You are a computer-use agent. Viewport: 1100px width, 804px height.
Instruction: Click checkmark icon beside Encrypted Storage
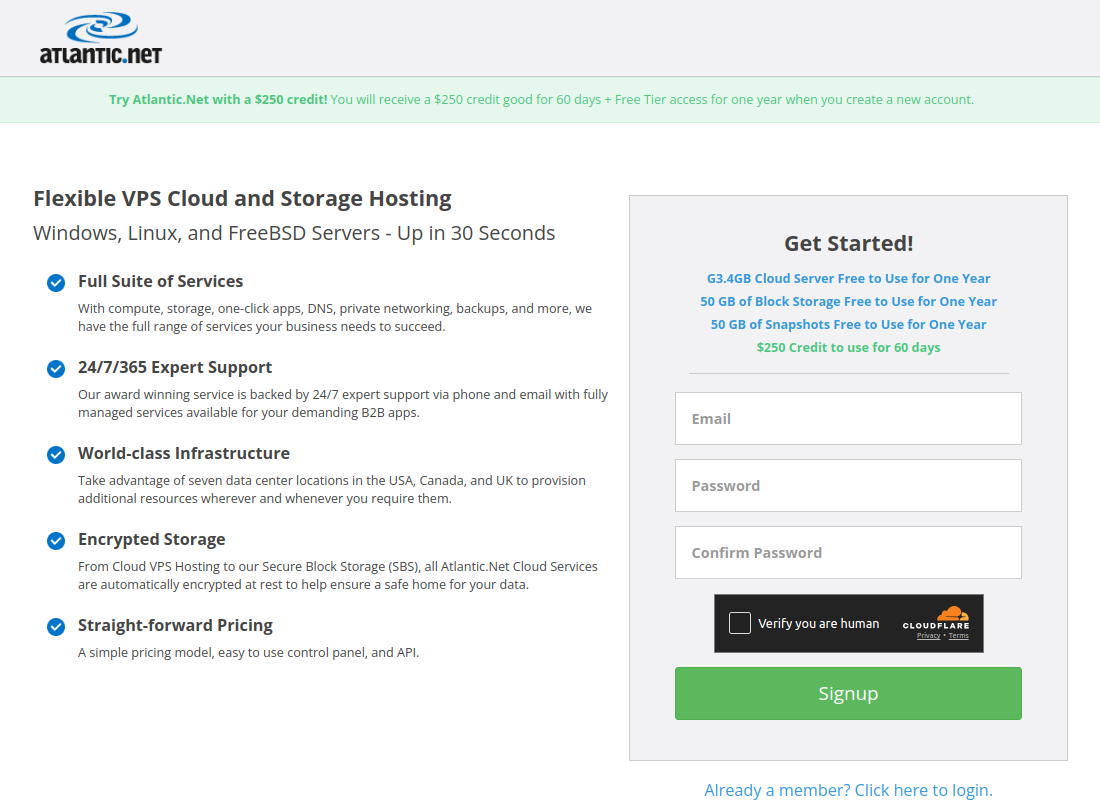pos(56,541)
